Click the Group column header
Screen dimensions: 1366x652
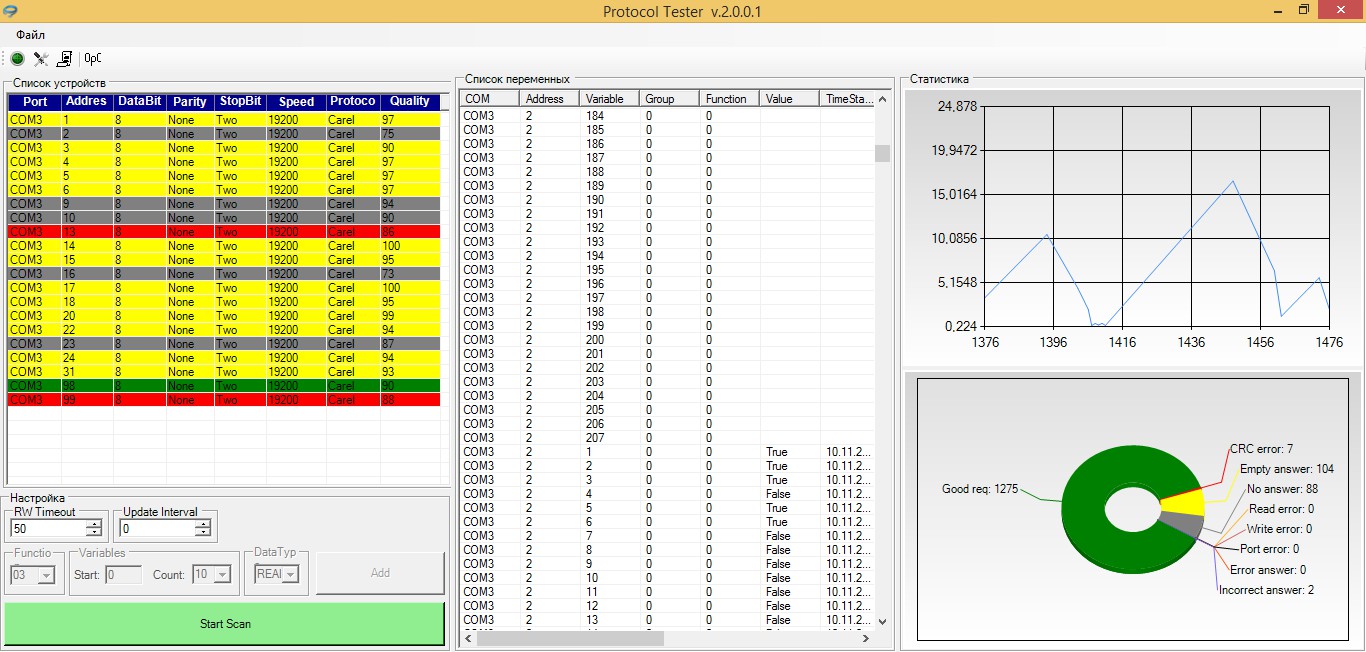click(670, 99)
